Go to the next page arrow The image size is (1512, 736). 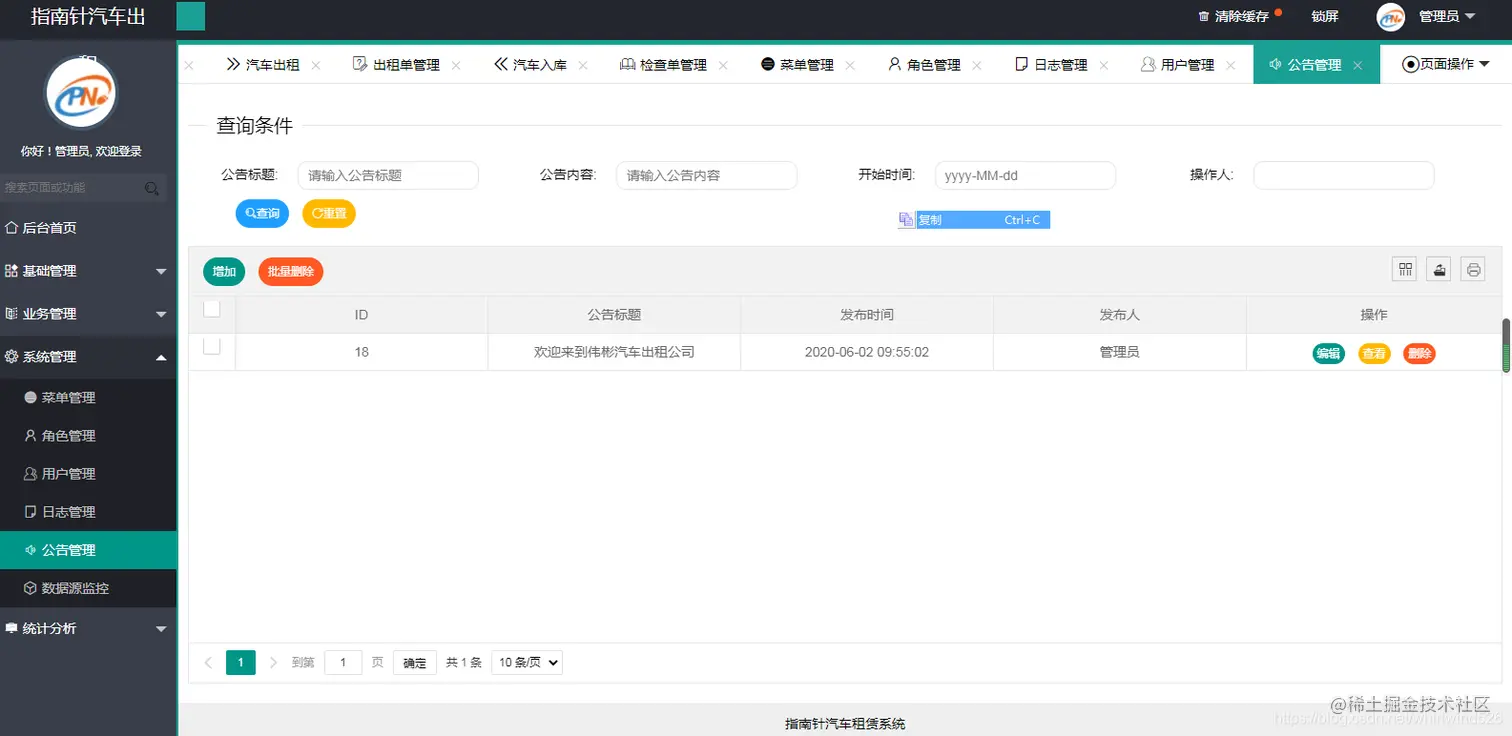point(273,662)
